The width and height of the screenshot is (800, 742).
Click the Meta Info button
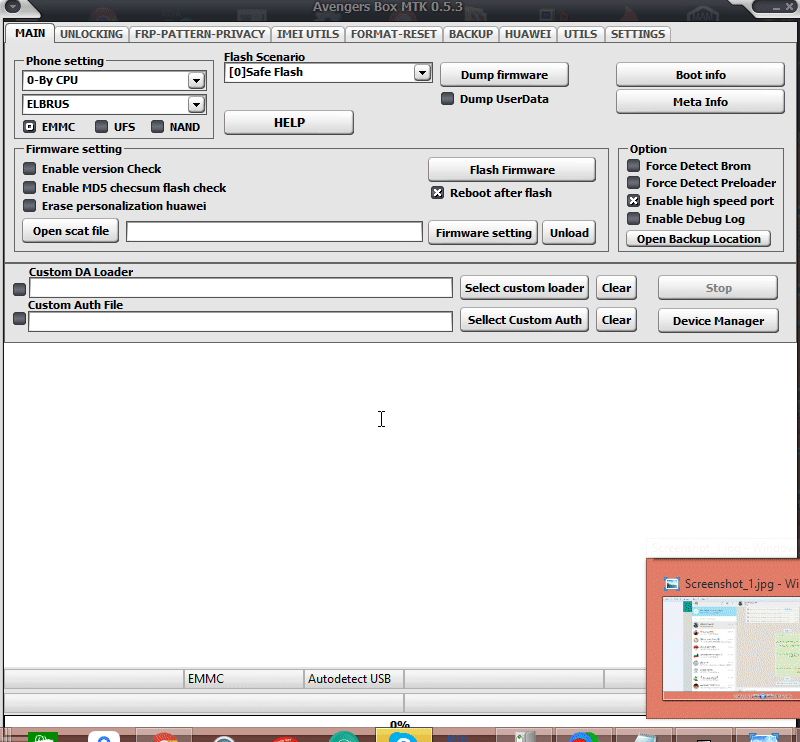coord(700,102)
